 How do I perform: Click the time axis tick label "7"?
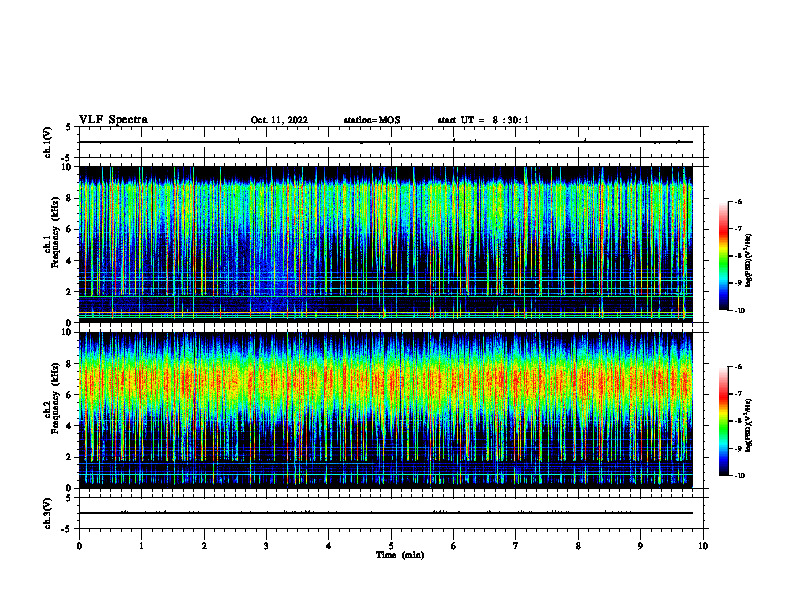tap(516, 546)
